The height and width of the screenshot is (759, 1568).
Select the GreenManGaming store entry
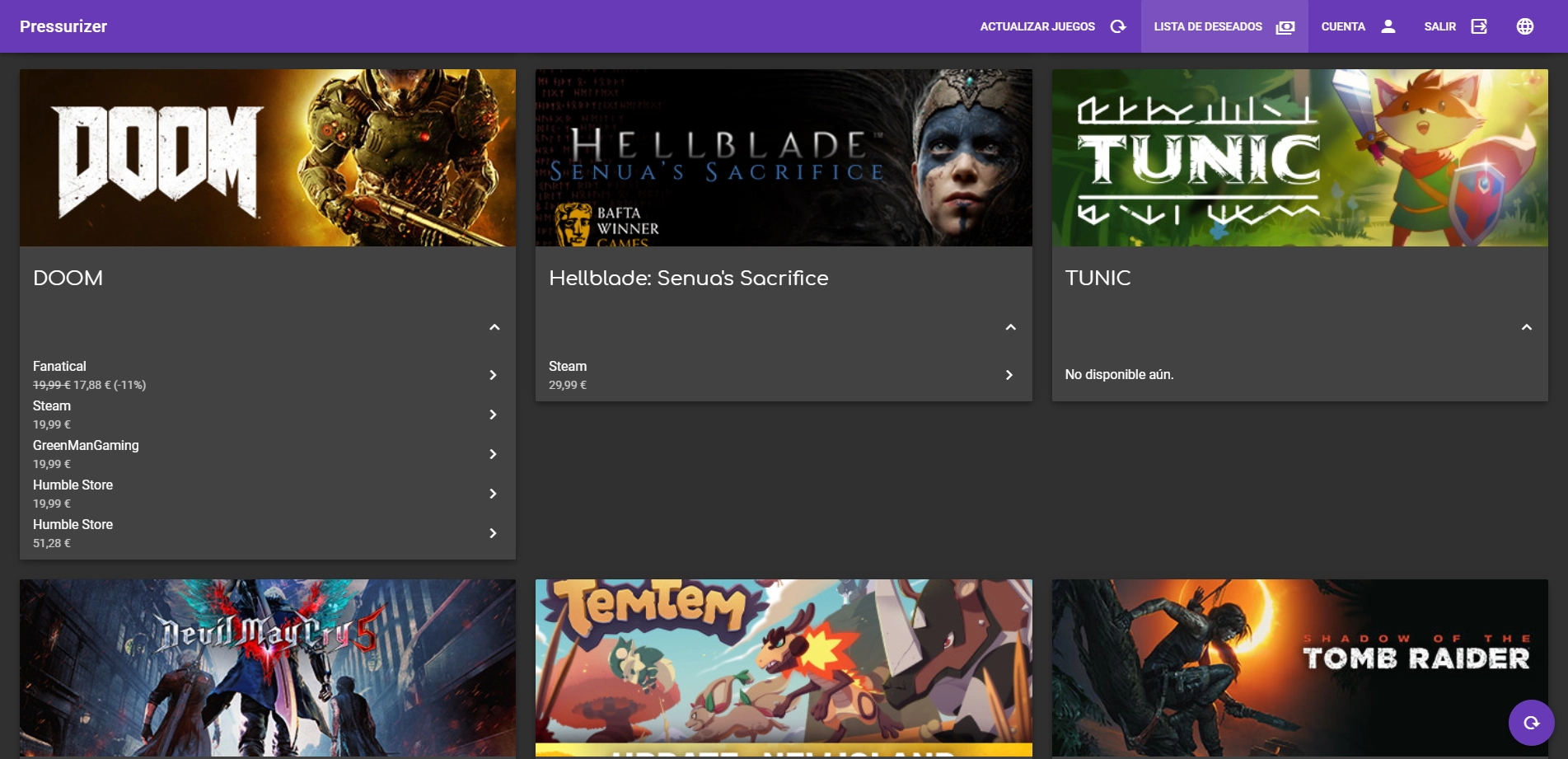click(268, 454)
